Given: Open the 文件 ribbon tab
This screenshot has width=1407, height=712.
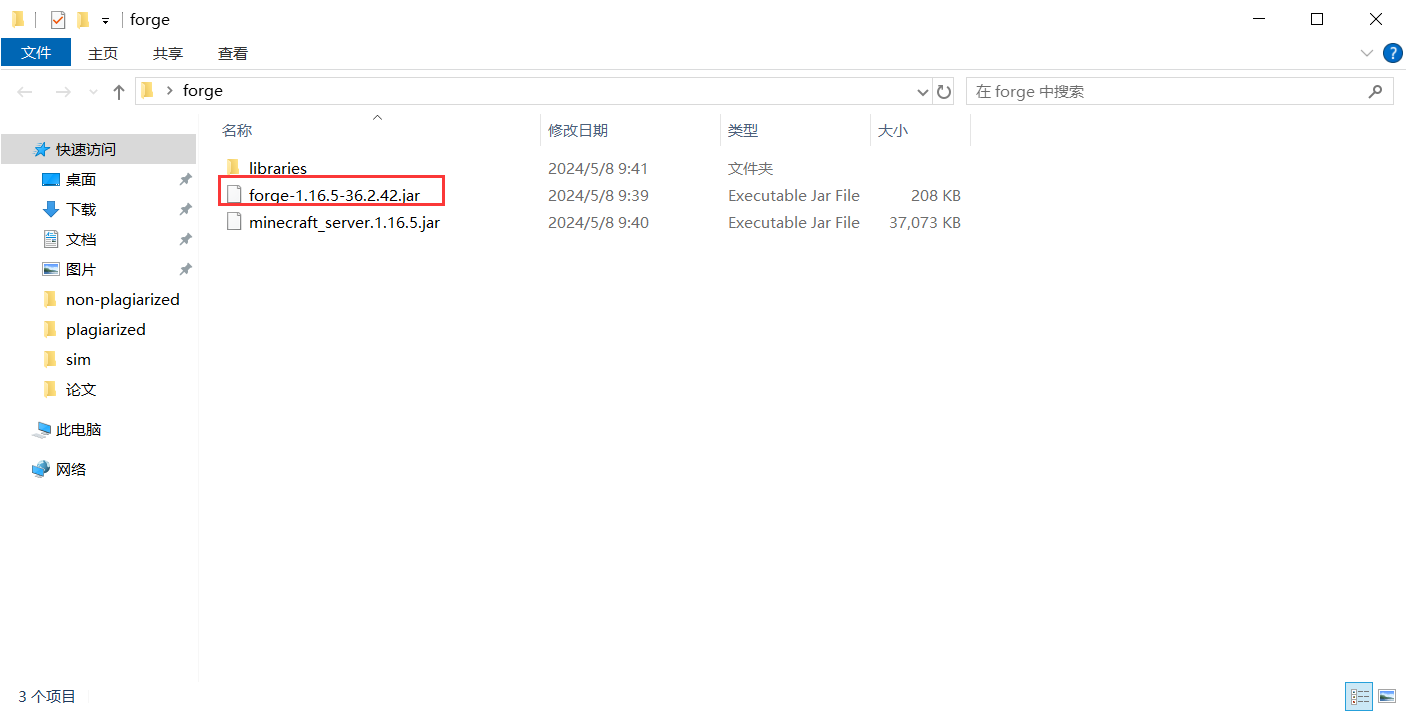Looking at the screenshot, I should pos(36,53).
